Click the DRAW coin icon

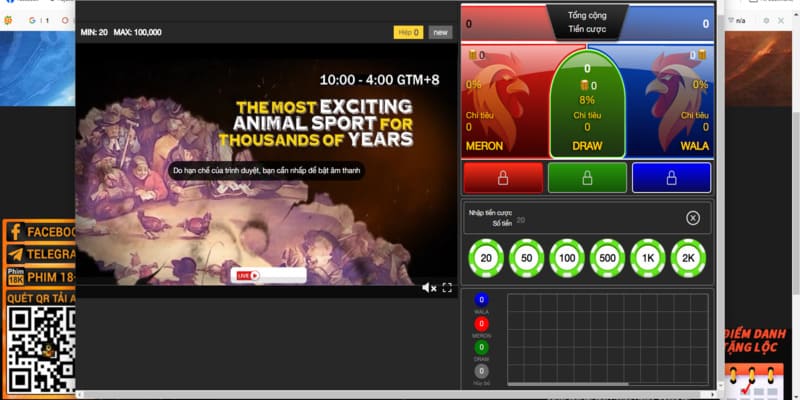584,85
